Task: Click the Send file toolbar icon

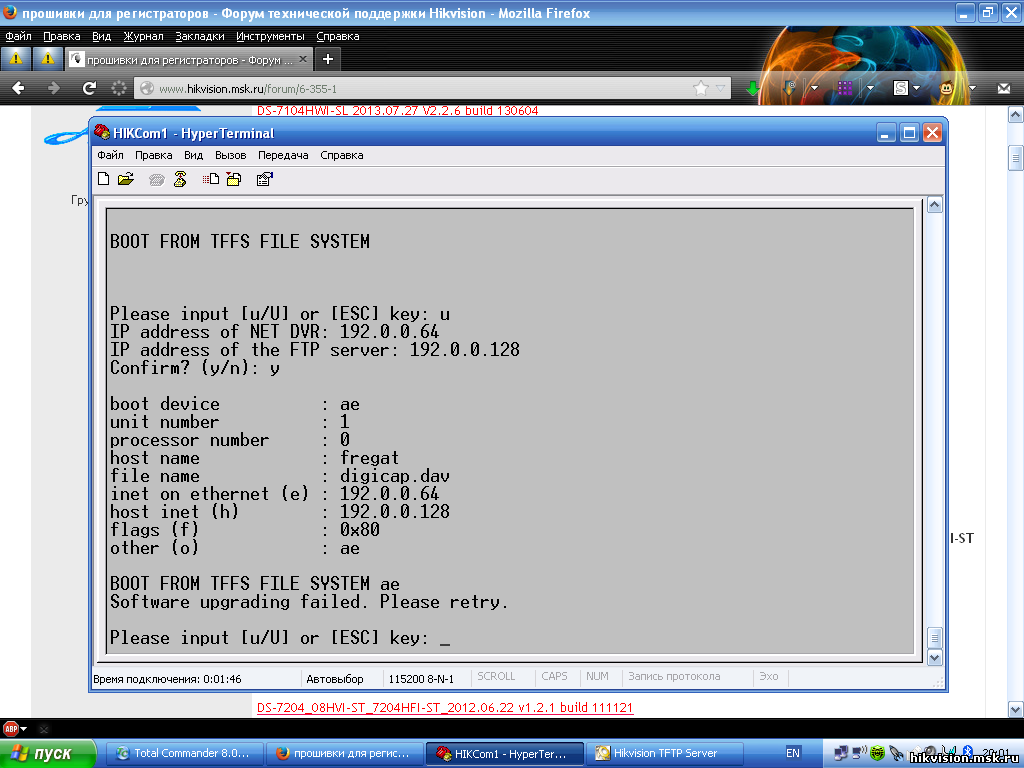Action: point(210,179)
